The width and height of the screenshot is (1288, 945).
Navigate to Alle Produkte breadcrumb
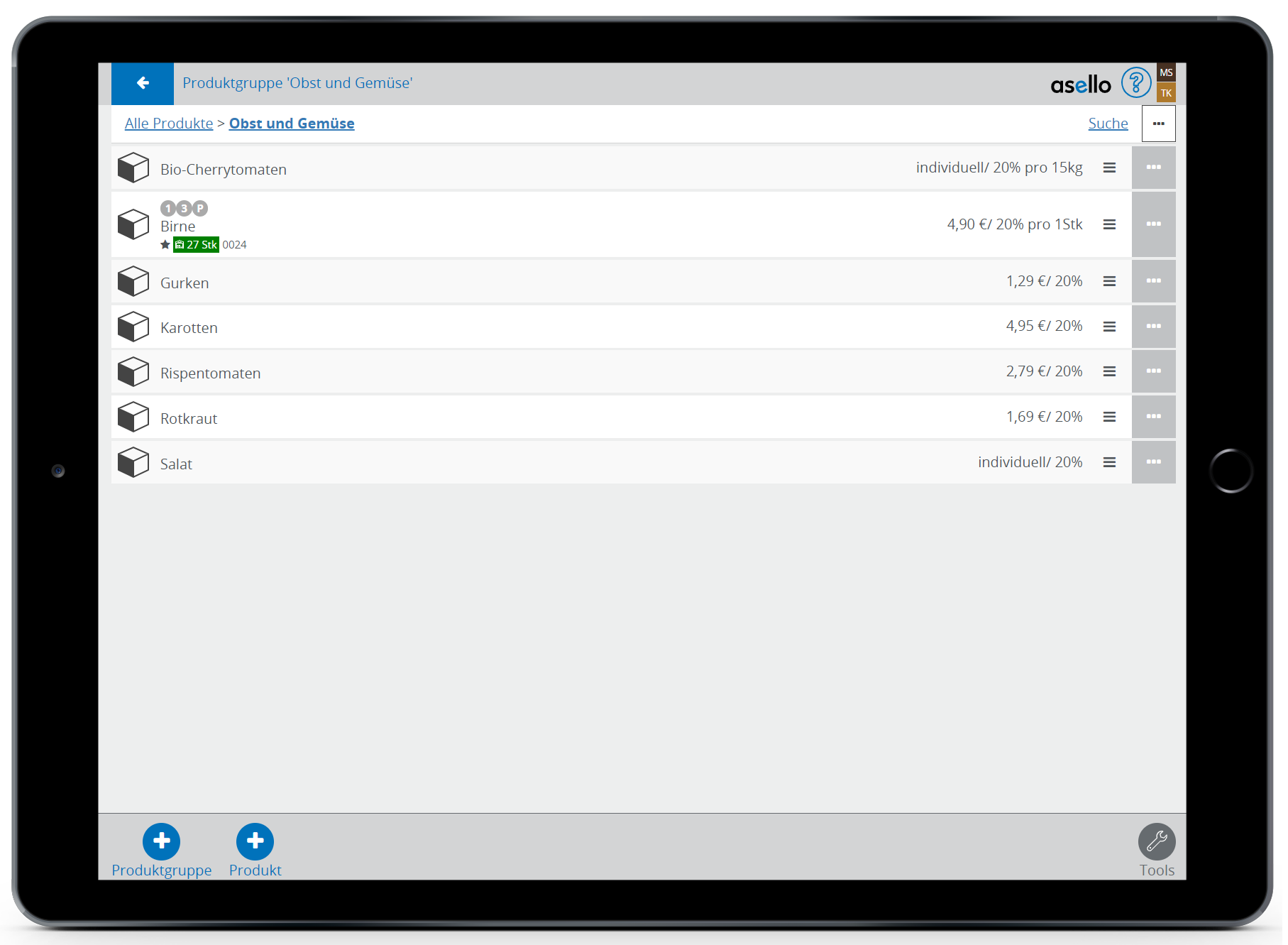click(x=169, y=124)
